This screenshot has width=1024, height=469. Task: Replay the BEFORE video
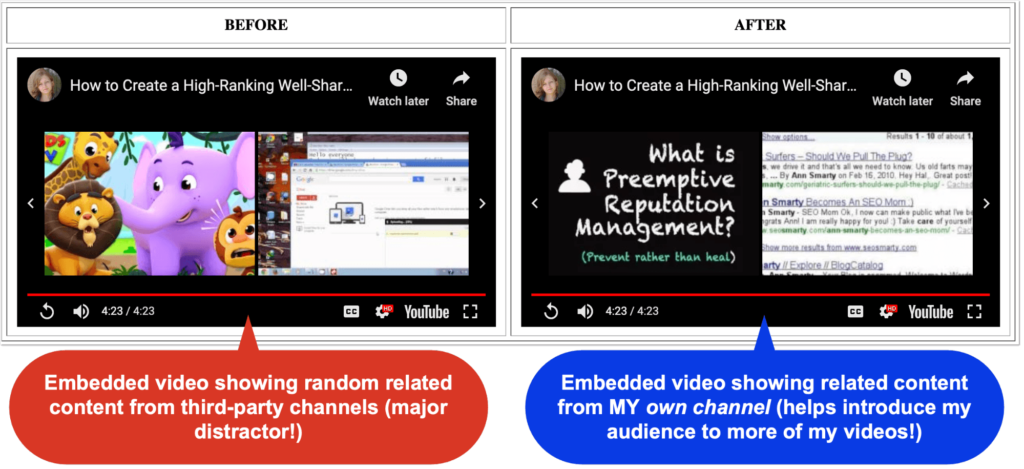point(47,312)
